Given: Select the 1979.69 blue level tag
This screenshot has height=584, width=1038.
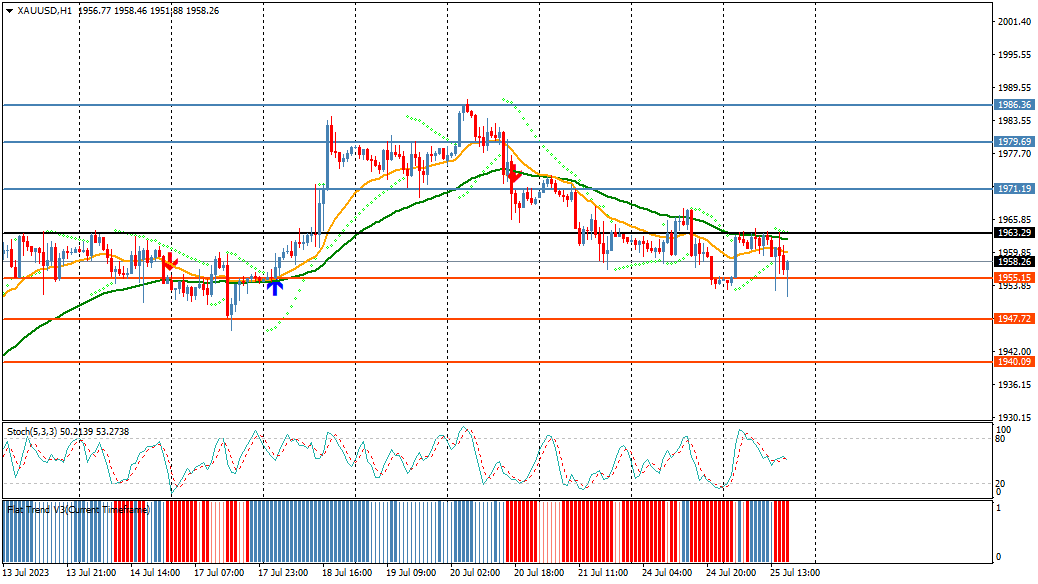Looking at the screenshot, I should 1014,142.
